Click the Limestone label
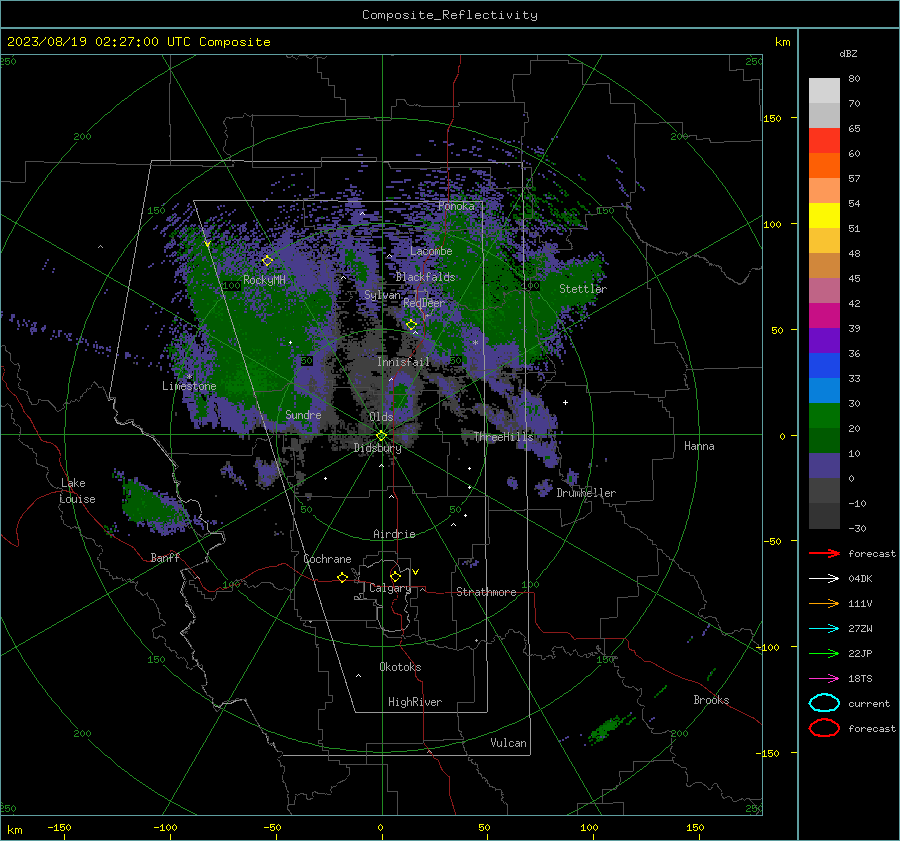Screen dimensions: 900x841 (189, 386)
